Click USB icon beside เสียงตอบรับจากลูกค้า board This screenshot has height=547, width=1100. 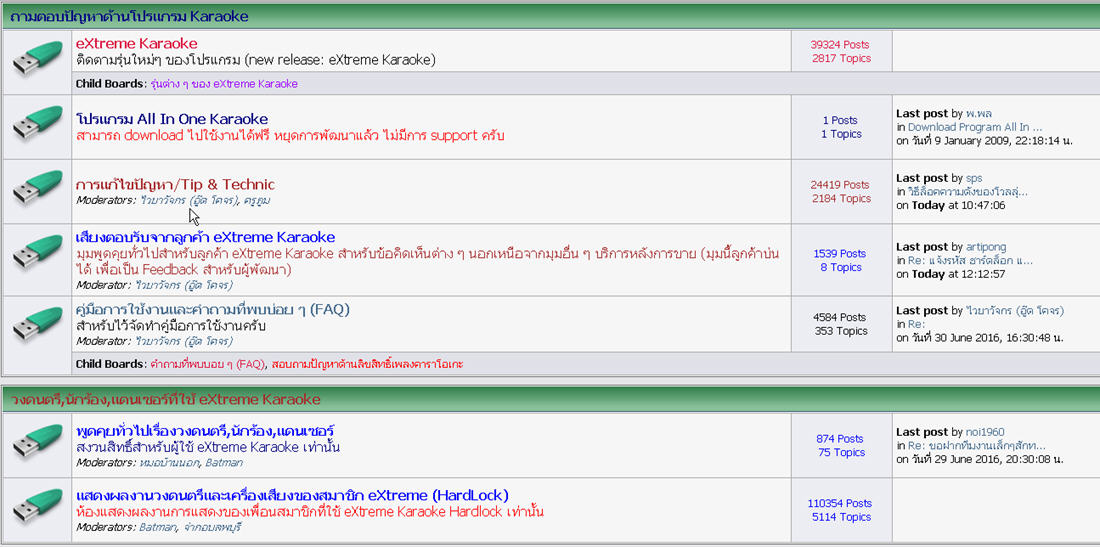[x=37, y=253]
